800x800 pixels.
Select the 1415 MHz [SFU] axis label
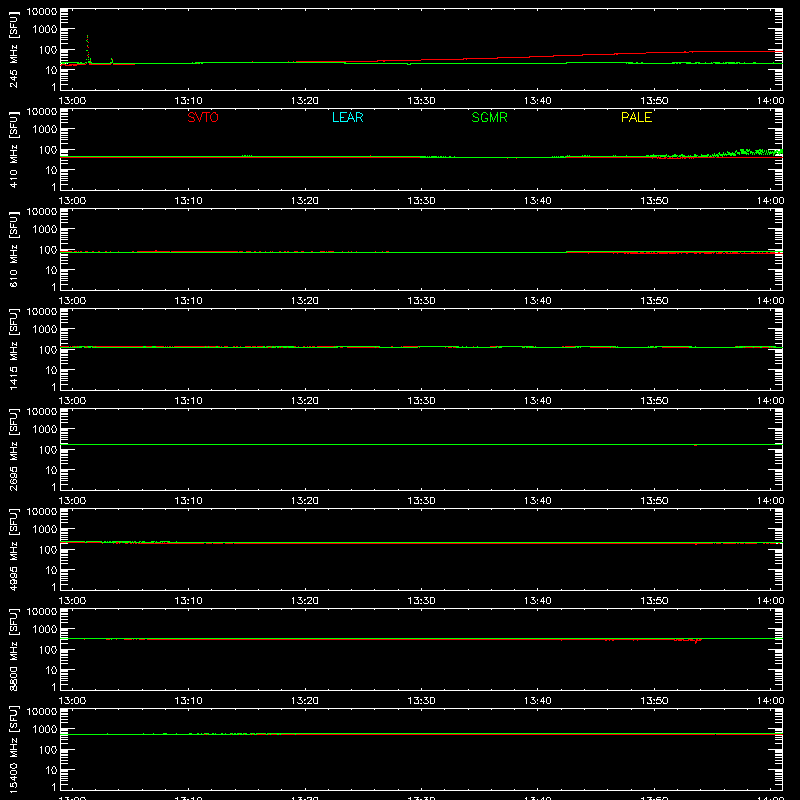click(13, 349)
